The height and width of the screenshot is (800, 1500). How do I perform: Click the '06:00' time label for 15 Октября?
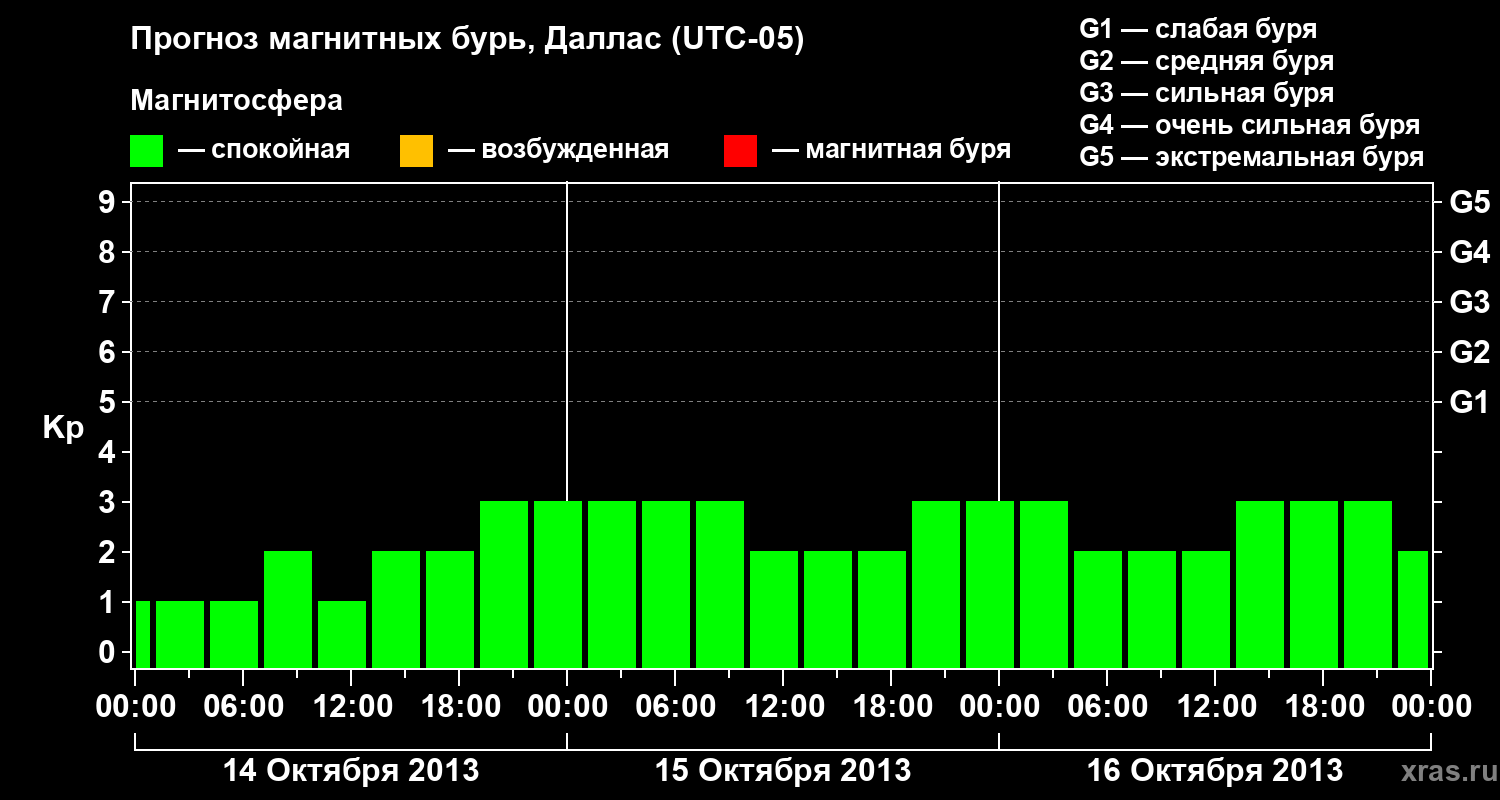tap(675, 706)
